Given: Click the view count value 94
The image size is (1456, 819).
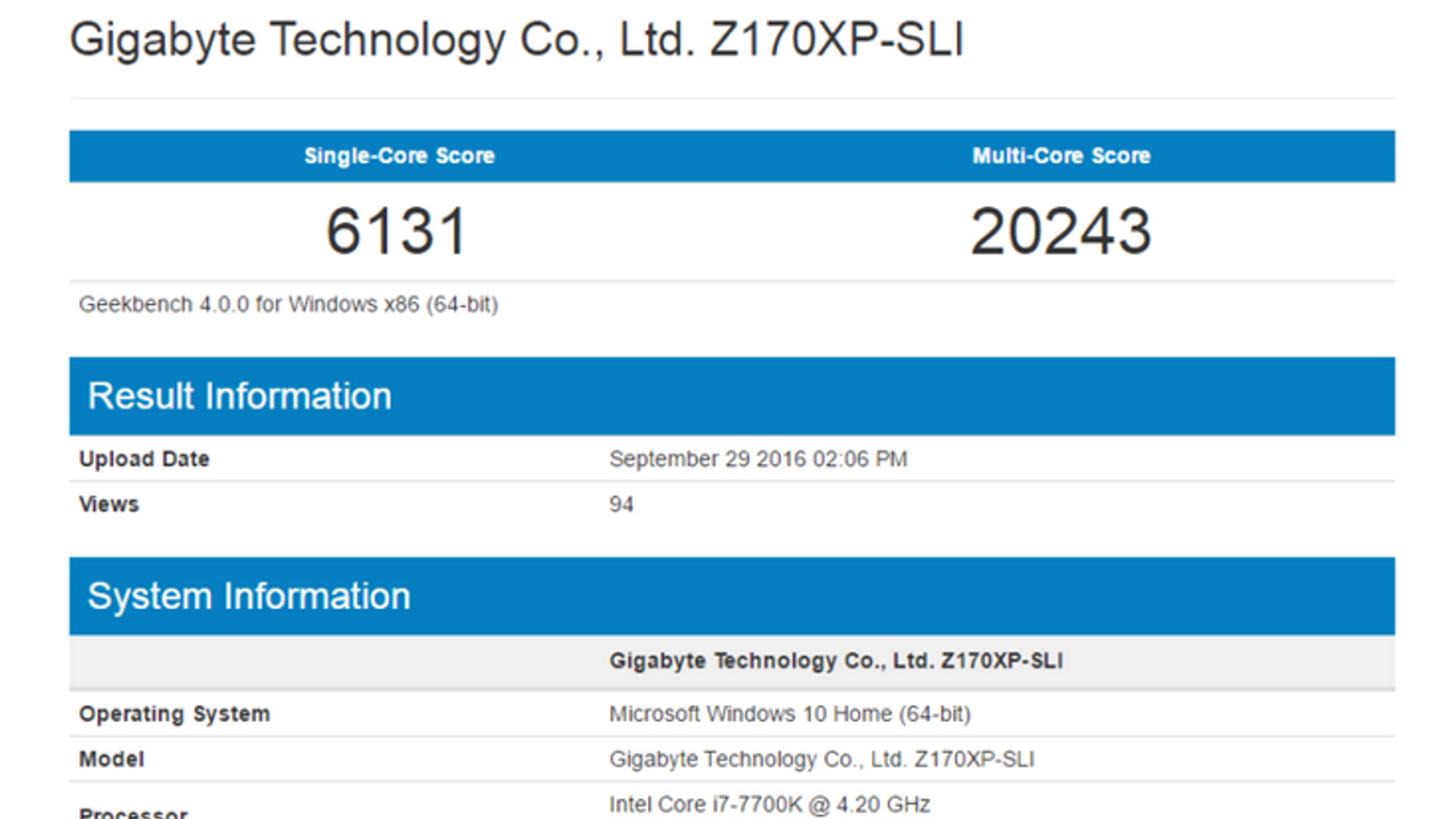Looking at the screenshot, I should (622, 504).
